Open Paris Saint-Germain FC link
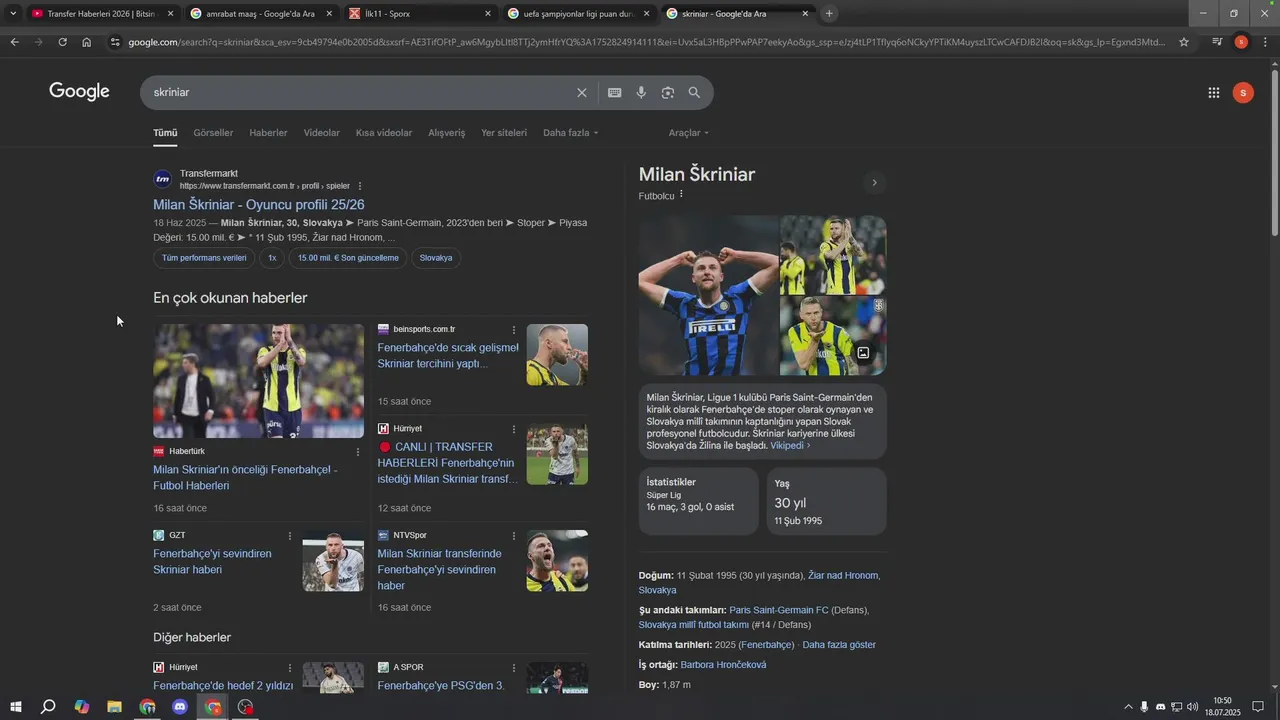This screenshot has width=1280, height=720. click(x=779, y=610)
